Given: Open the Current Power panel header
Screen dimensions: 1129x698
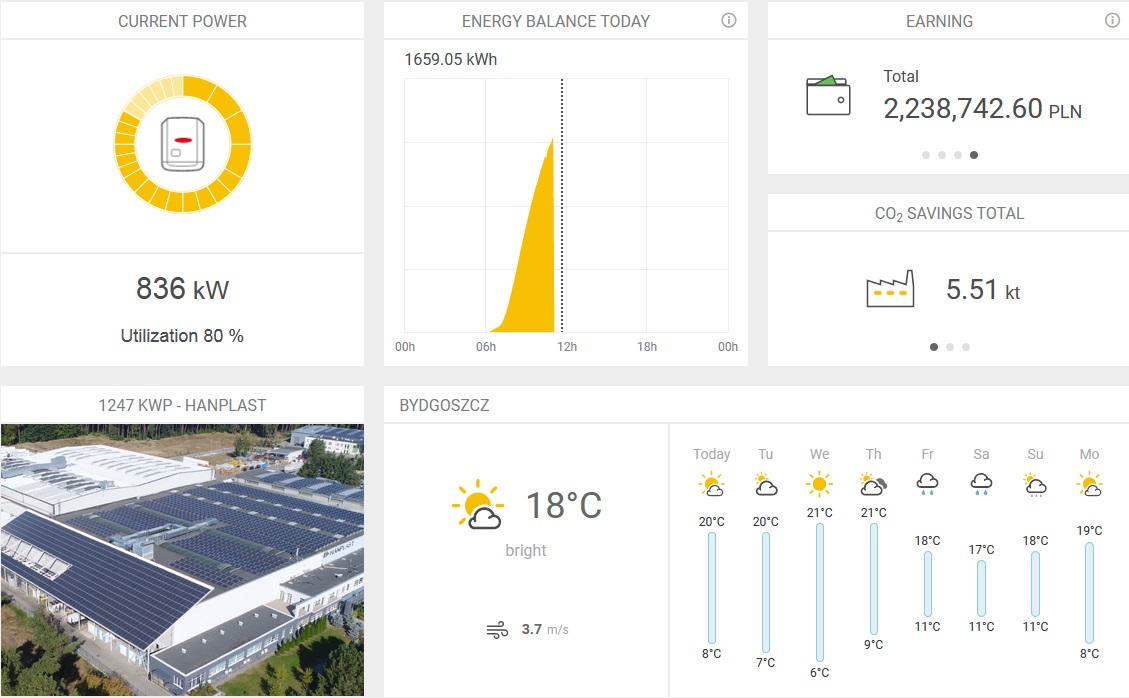Looking at the screenshot, I should click(x=182, y=21).
